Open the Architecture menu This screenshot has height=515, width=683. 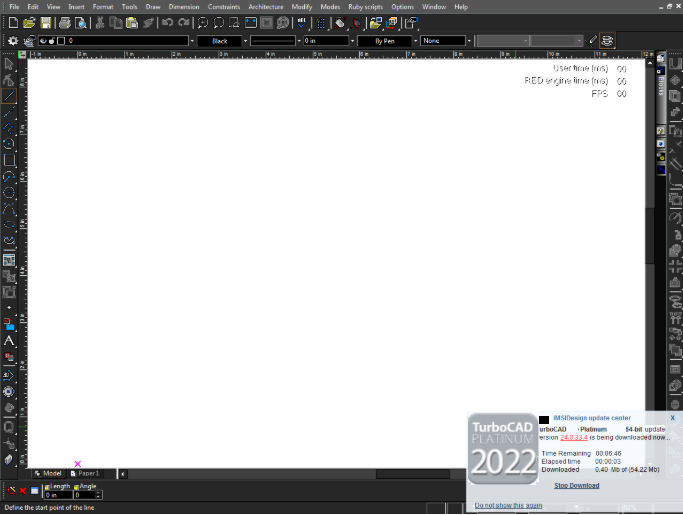click(x=266, y=7)
